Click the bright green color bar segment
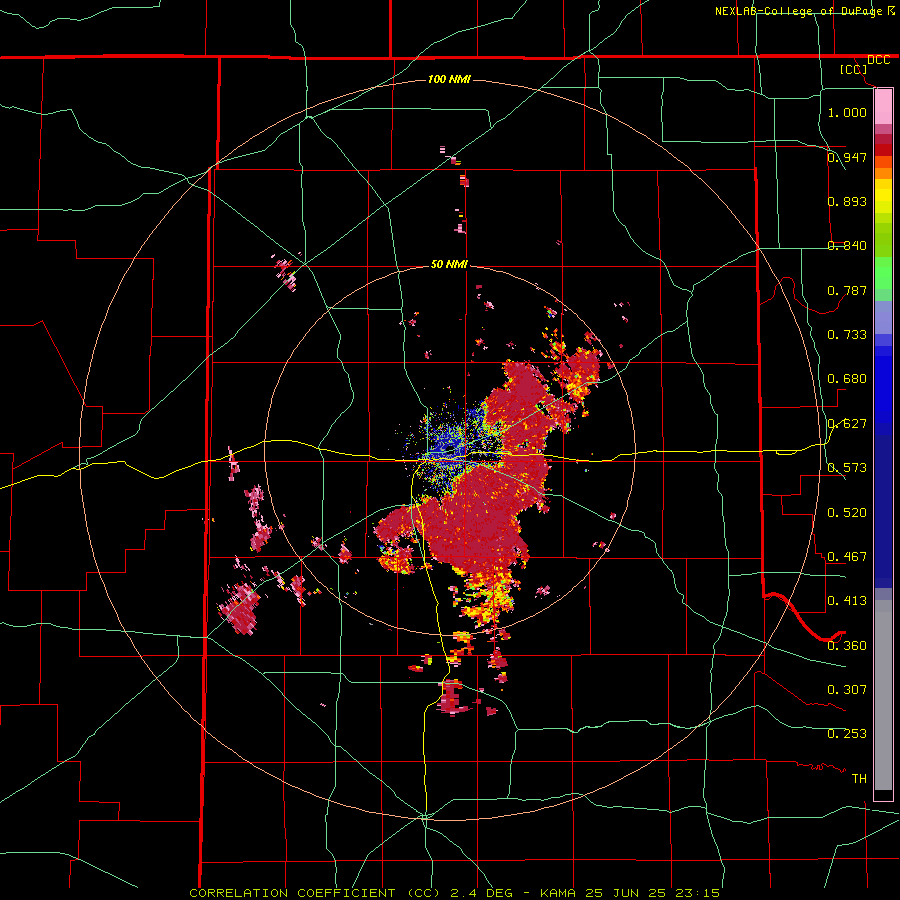Viewport: 900px width, 900px height. click(883, 273)
